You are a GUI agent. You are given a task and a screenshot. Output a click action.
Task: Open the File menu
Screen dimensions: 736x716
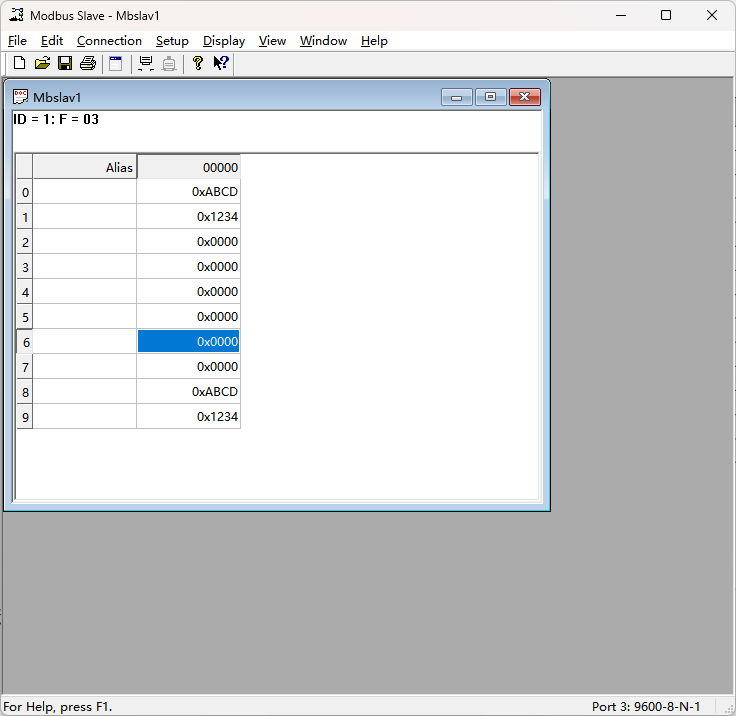(17, 41)
